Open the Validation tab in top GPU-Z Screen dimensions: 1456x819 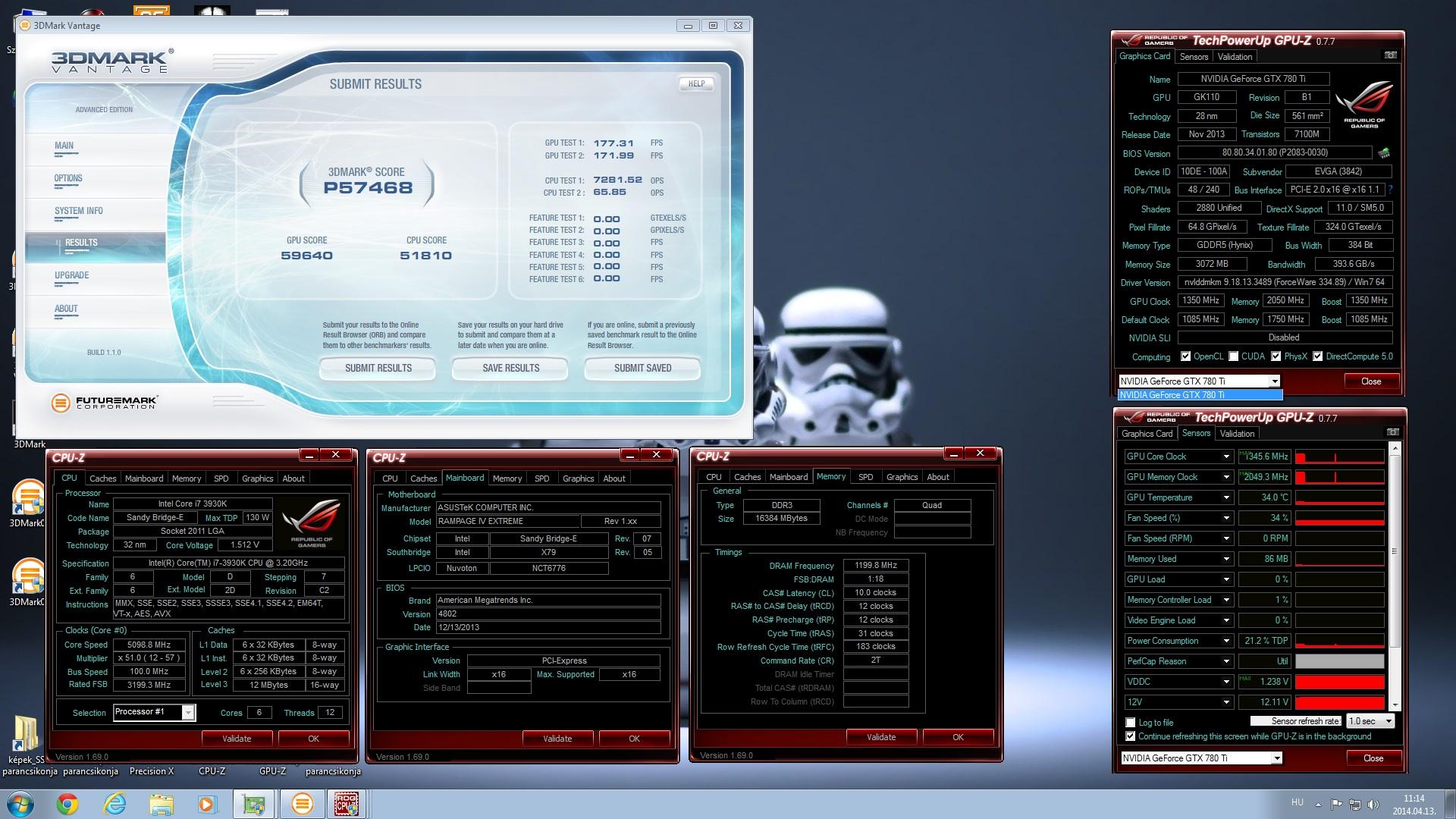(1235, 57)
